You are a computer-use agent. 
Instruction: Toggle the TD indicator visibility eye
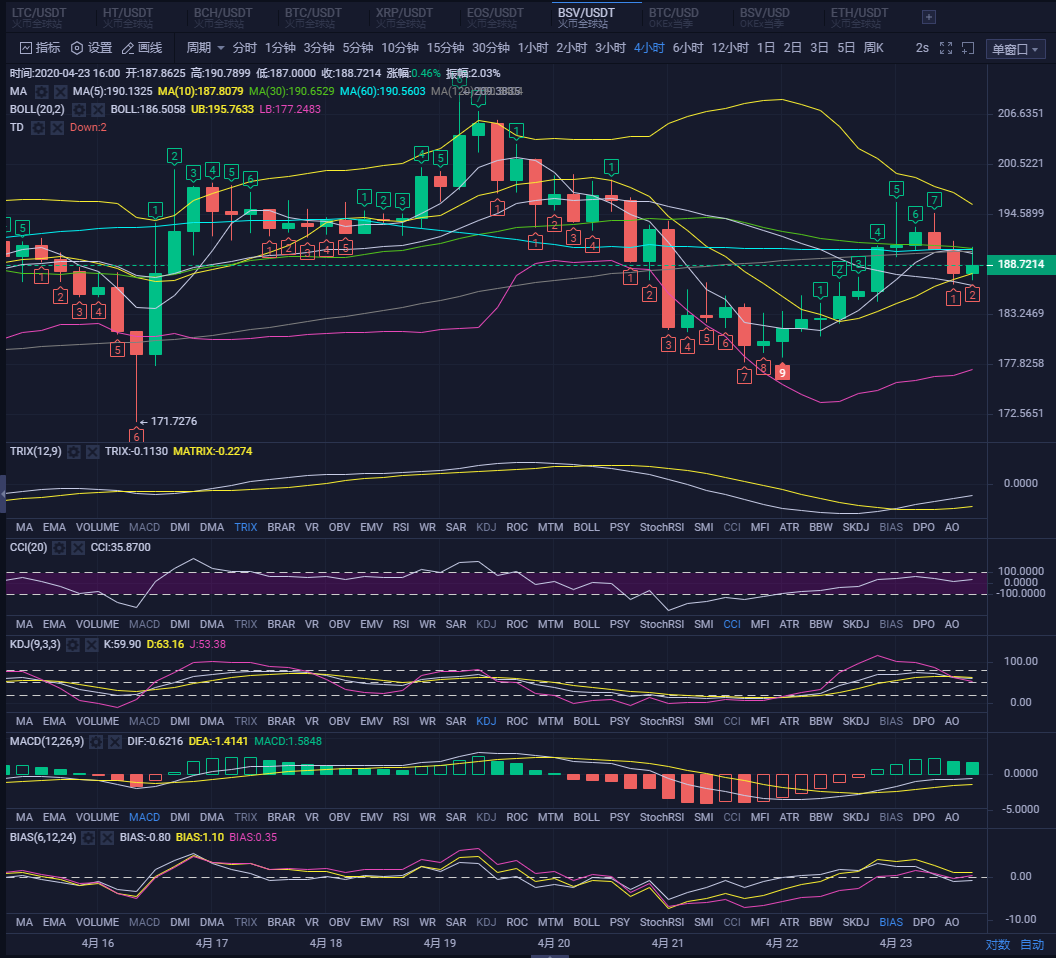38,127
